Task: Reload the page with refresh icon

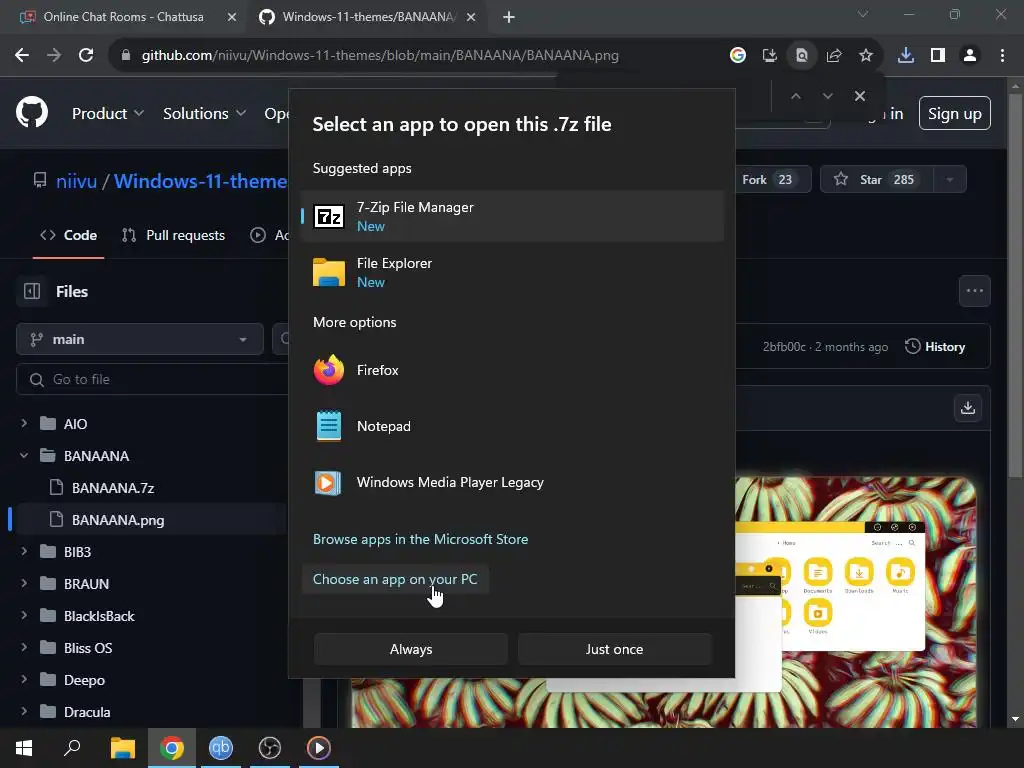Action: pos(86,56)
